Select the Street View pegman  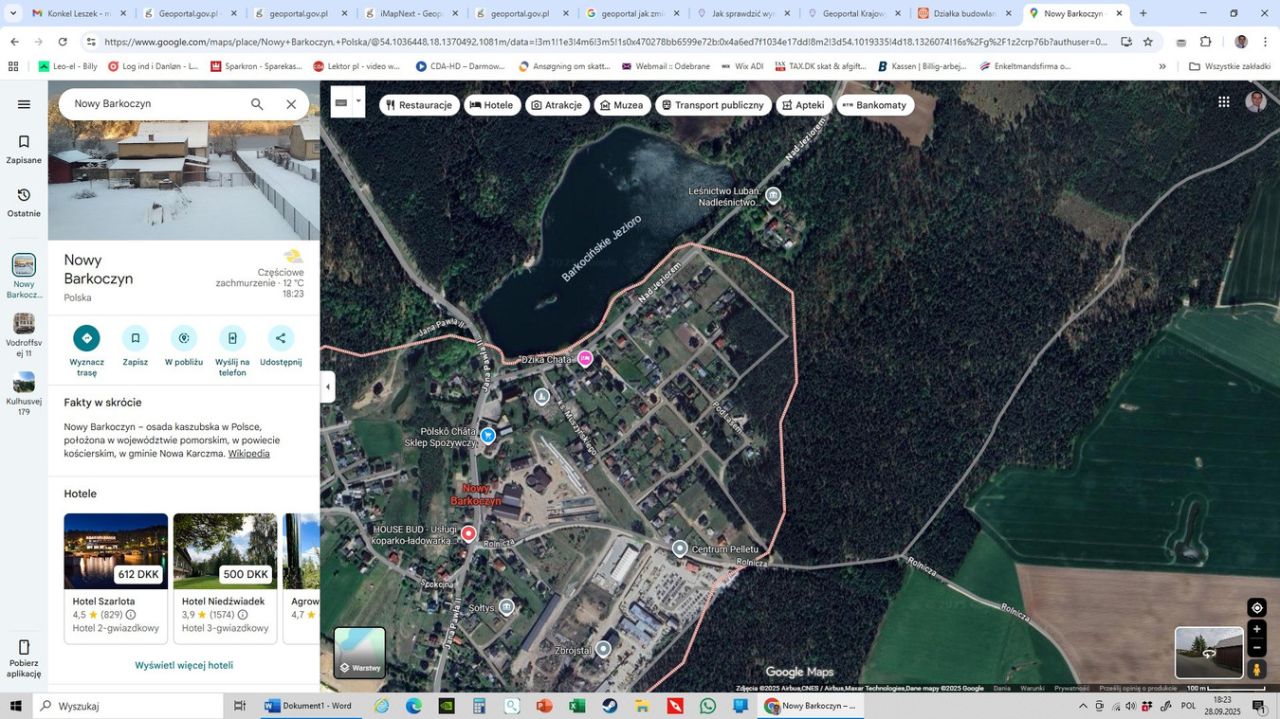1257,669
